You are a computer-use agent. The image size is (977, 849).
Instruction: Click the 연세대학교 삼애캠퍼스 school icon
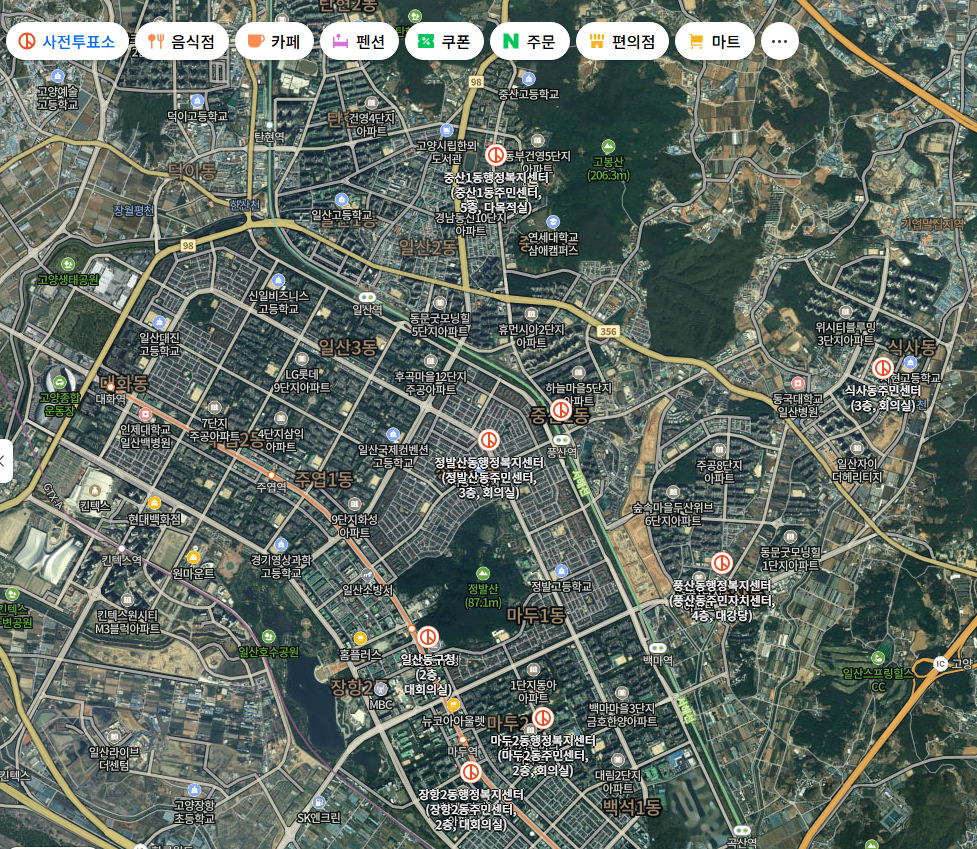click(x=553, y=222)
